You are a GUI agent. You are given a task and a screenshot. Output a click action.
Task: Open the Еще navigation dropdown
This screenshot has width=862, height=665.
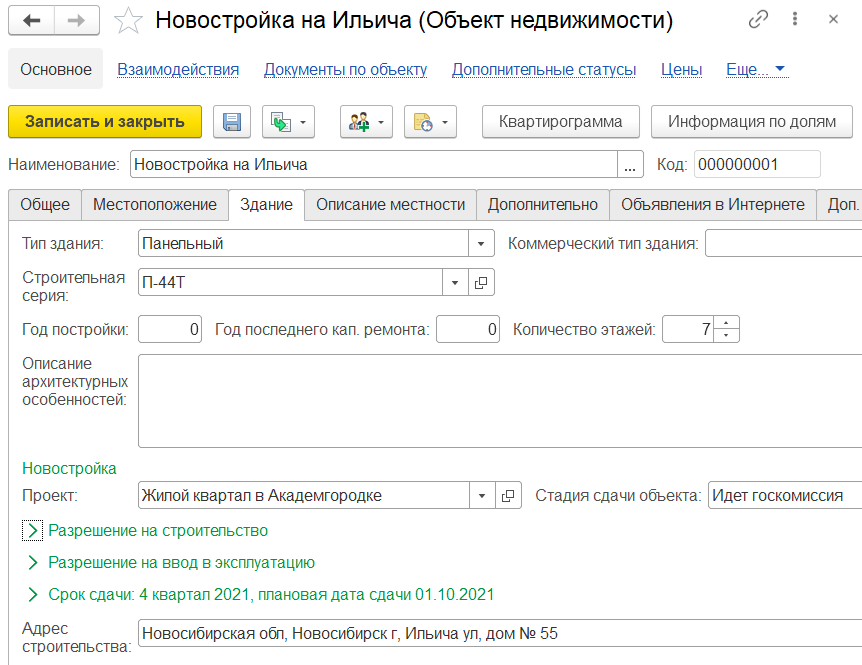tap(756, 69)
